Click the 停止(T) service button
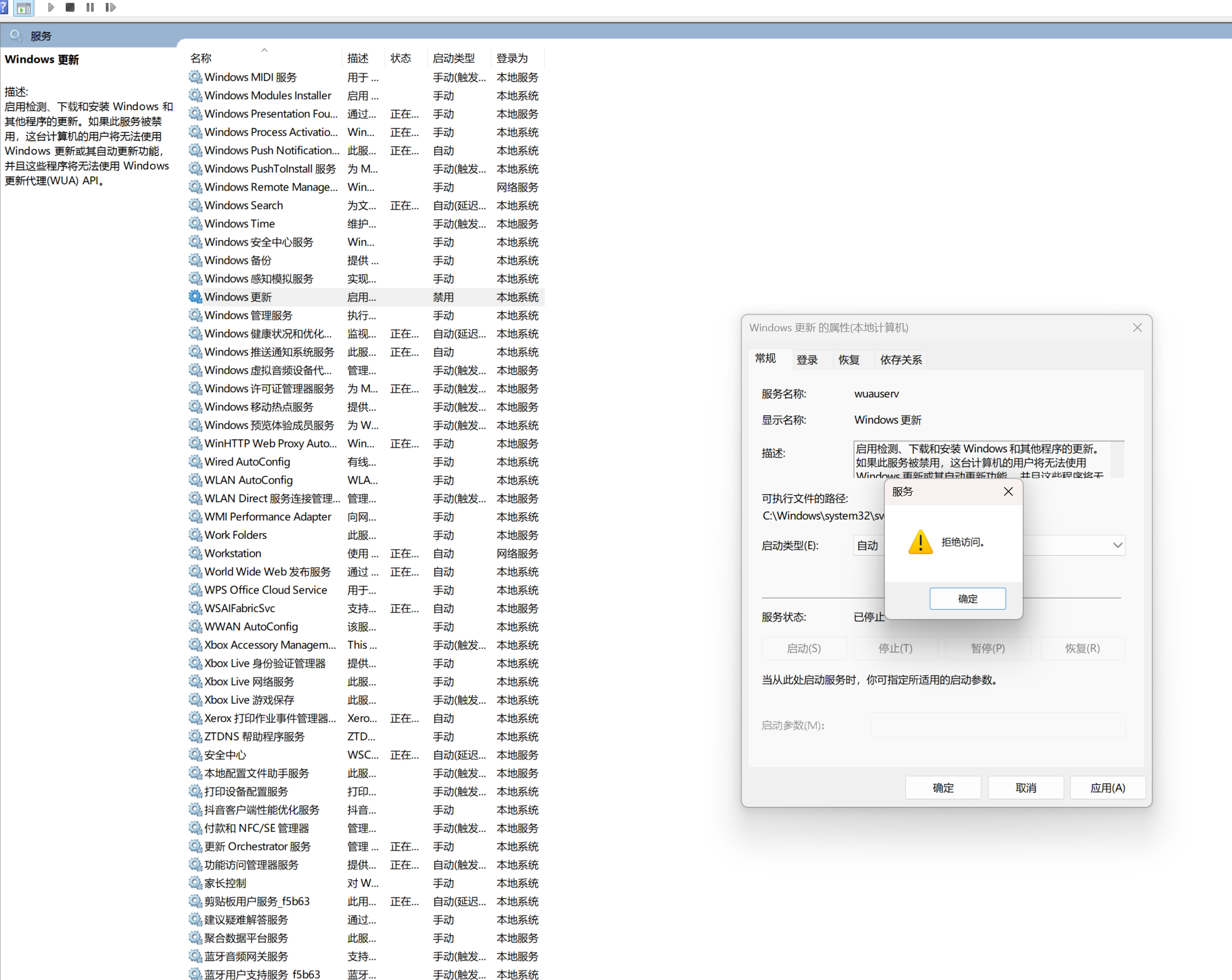 coord(895,648)
